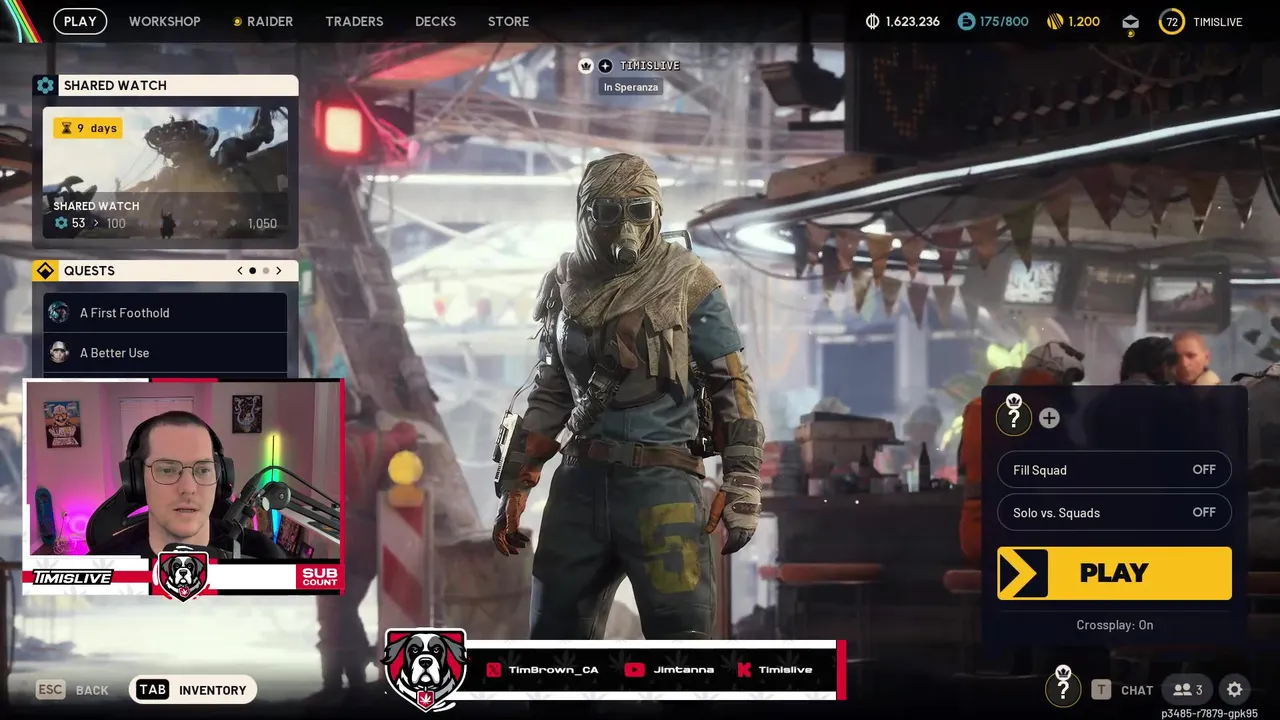The image size is (1280, 720).
Task: Click the Quests header icon
Action: click(45, 271)
